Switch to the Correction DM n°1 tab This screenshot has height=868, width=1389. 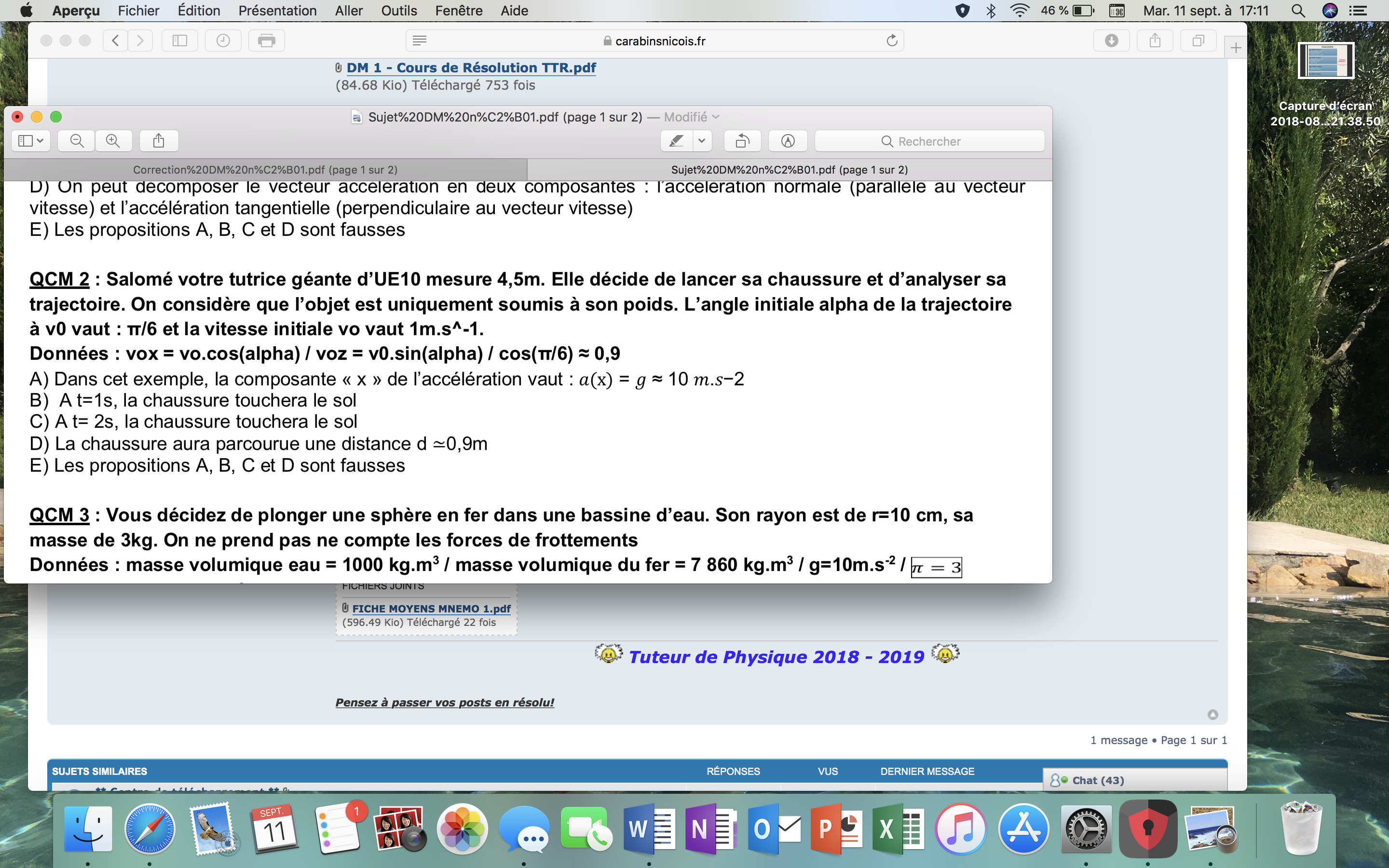[x=265, y=170]
